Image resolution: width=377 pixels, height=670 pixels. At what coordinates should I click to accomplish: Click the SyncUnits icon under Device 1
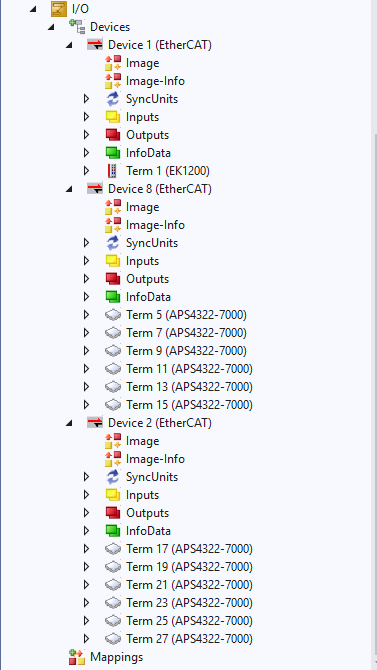coord(113,99)
